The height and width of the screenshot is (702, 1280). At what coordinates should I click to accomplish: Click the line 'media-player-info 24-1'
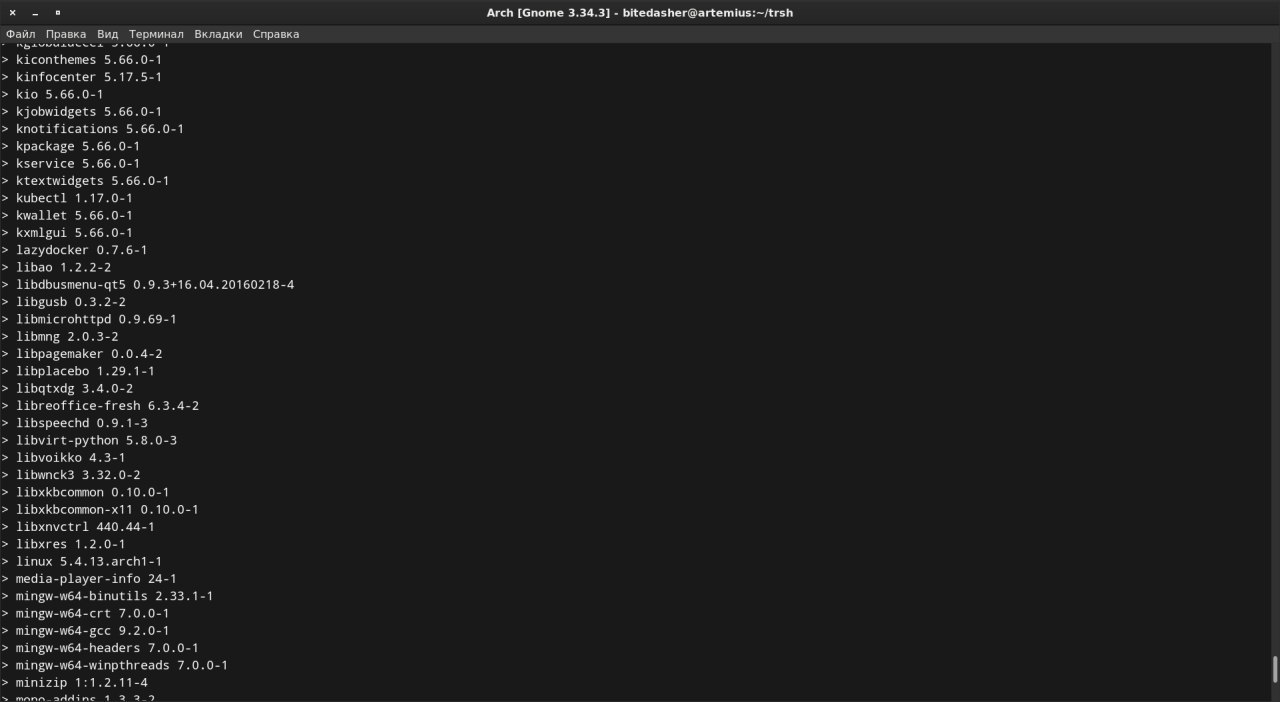click(96, 579)
